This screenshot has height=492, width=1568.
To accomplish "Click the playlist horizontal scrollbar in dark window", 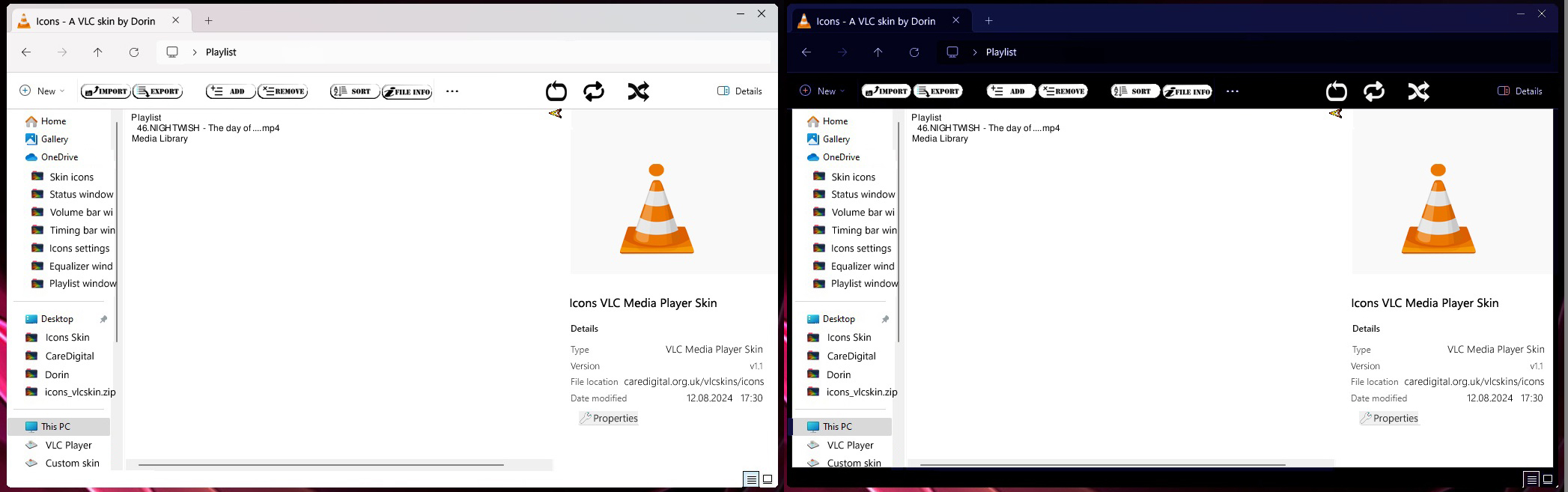I will tap(1102, 465).
